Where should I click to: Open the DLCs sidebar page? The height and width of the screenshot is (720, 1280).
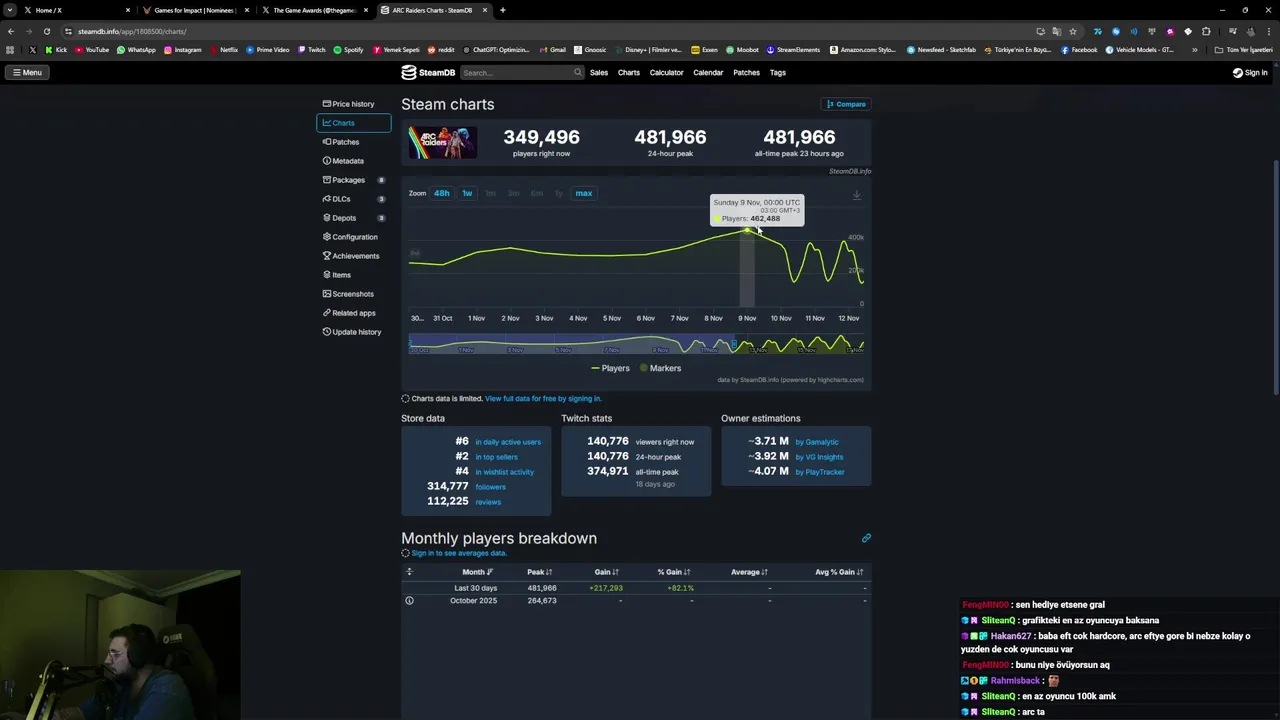pos(336,199)
